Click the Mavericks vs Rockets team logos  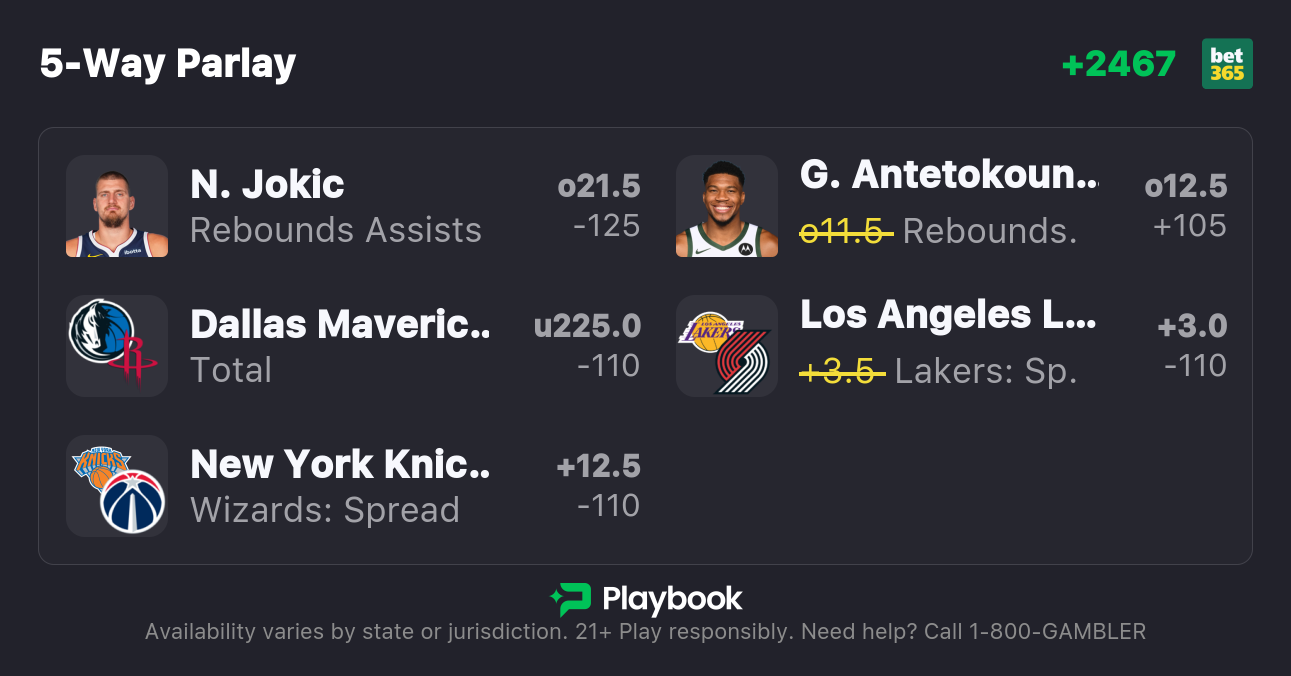click(x=117, y=346)
